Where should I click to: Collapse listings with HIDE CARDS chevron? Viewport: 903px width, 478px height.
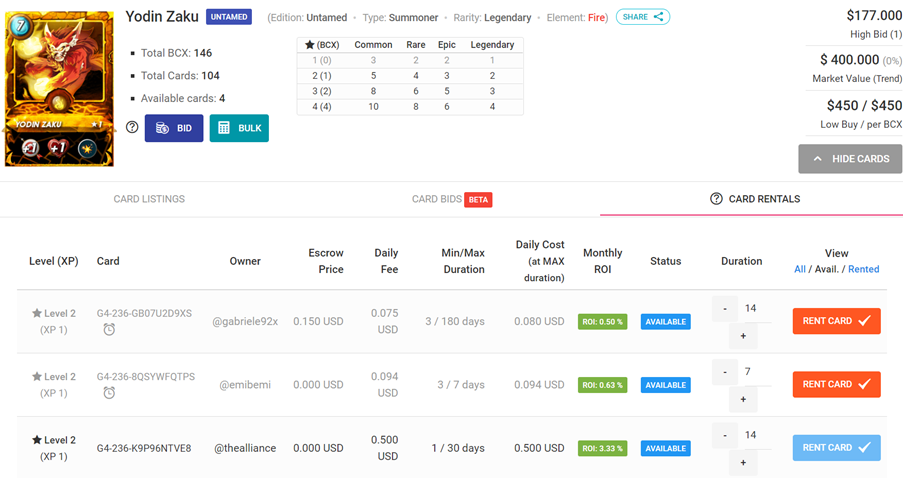click(817, 159)
